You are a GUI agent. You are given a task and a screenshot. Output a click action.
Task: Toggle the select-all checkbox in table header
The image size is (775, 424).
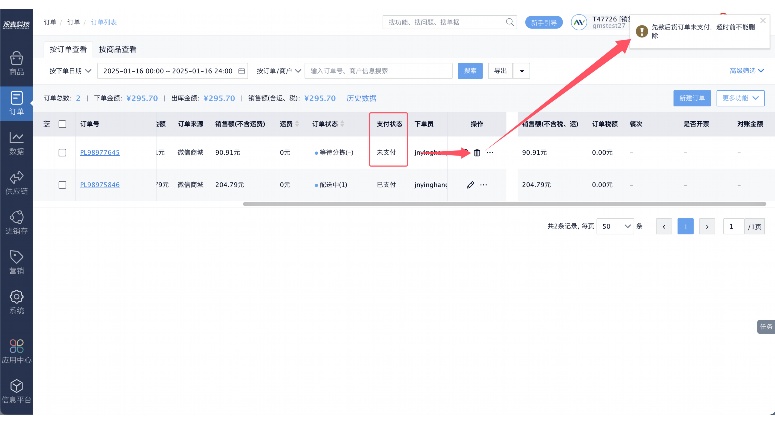click(62, 124)
